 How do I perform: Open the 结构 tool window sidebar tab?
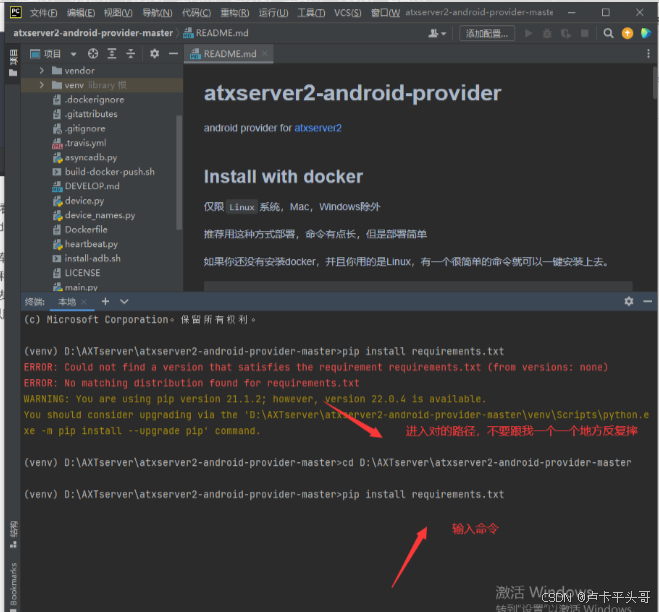(14, 534)
